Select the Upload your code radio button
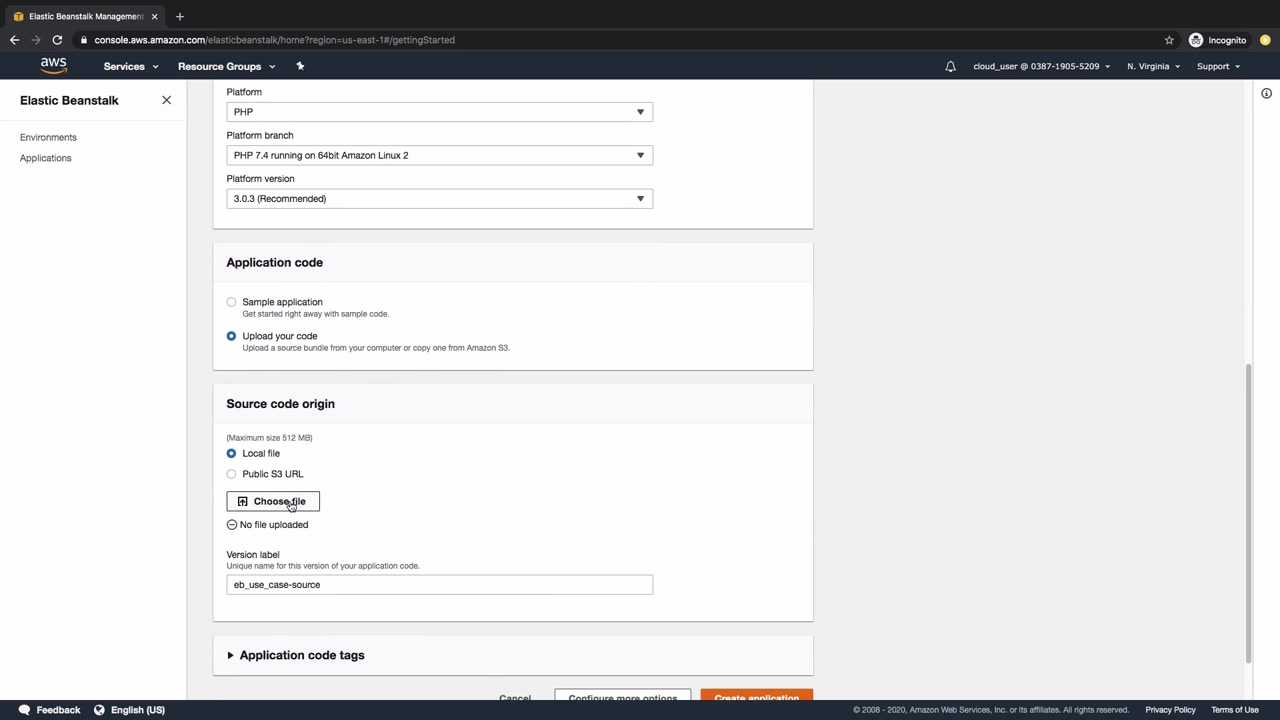The height and width of the screenshot is (720, 1280). 231,336
